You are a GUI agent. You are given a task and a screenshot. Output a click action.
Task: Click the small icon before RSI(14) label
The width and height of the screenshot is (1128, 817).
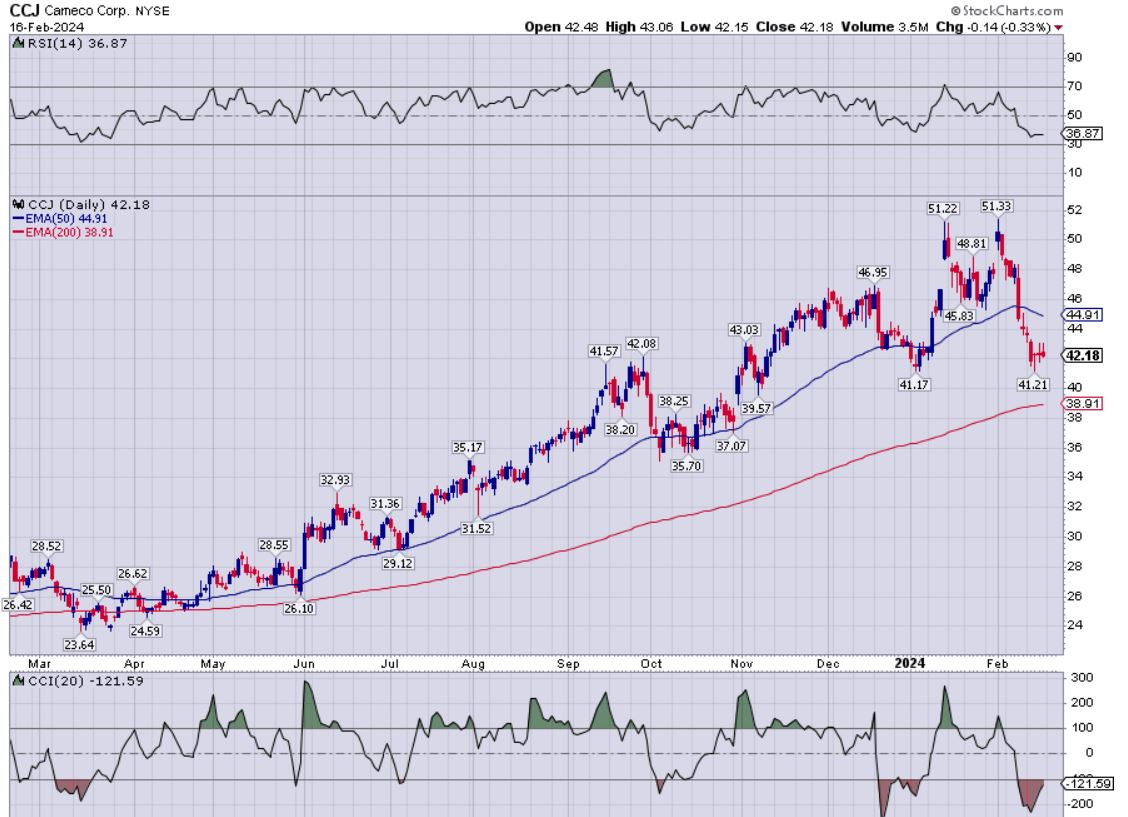coord(19,43)
